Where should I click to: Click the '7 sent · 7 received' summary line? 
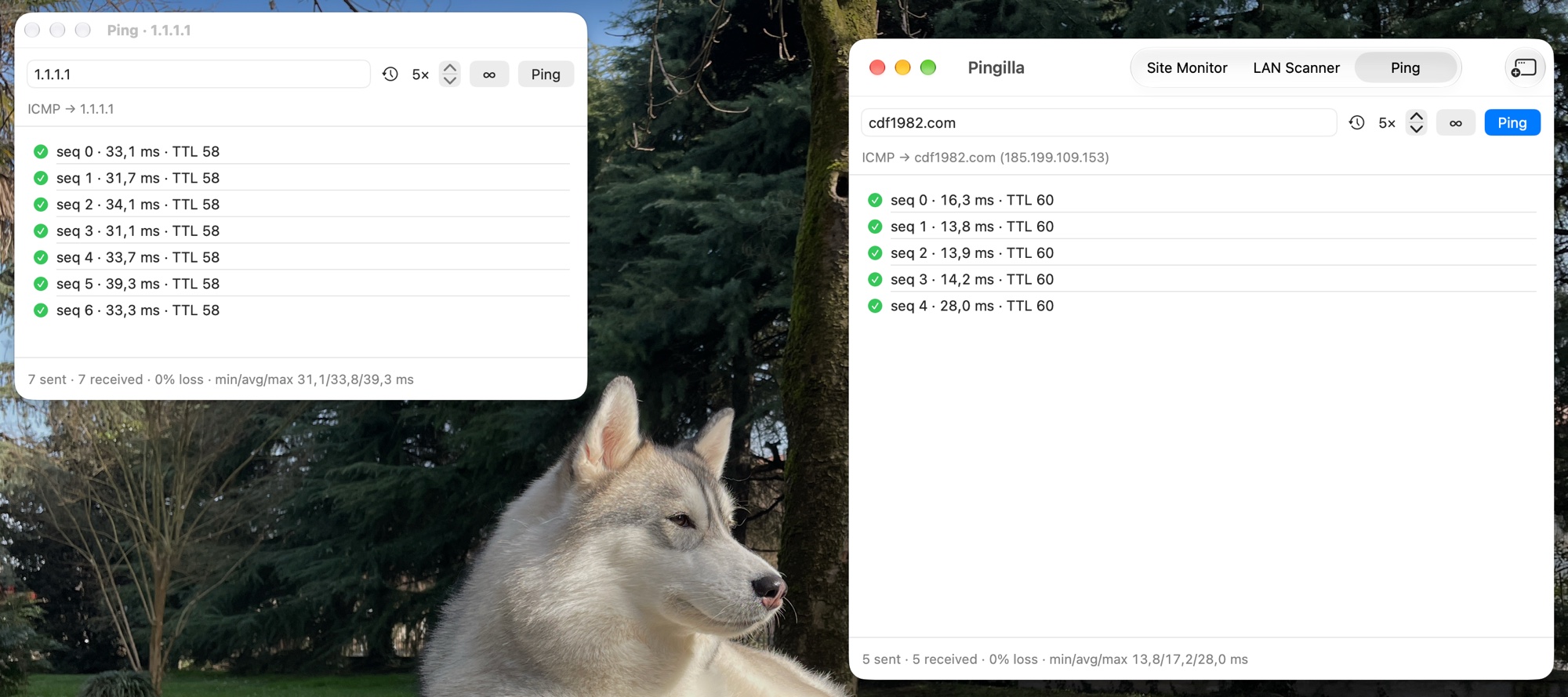tap(221, 379)
